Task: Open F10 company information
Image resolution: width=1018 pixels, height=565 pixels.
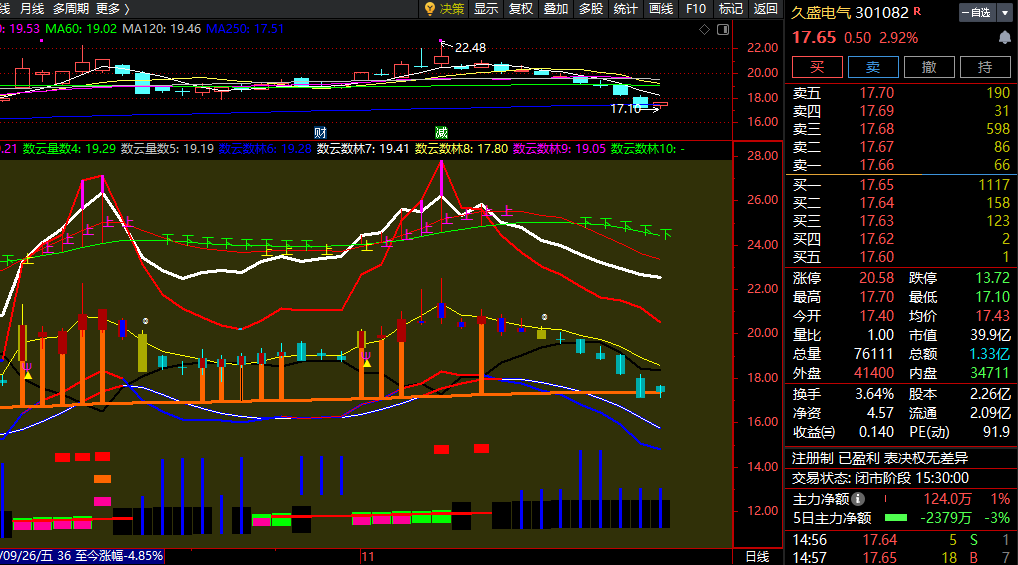Action: click(x=696, y=8)
